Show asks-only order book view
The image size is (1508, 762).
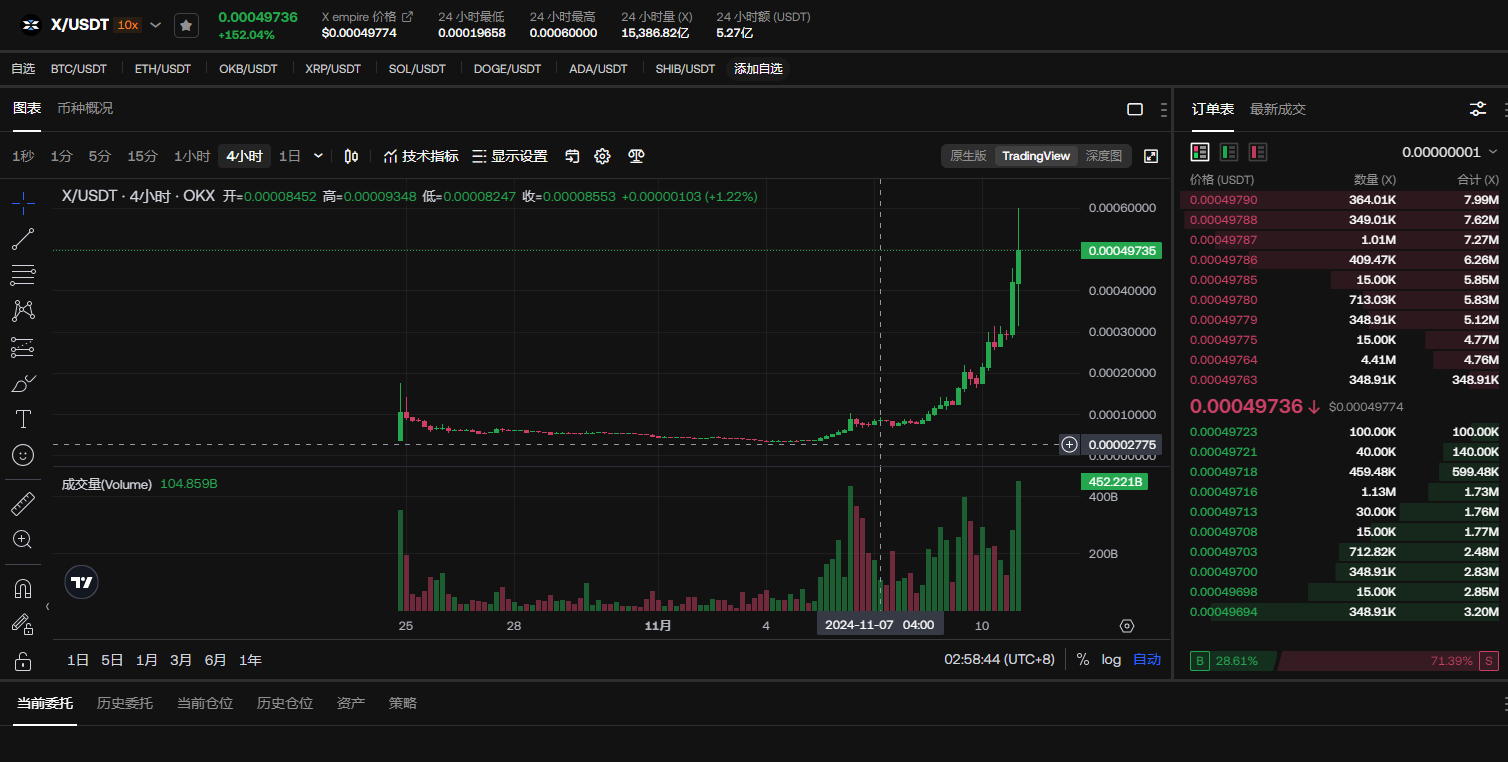click(1258, 152)
